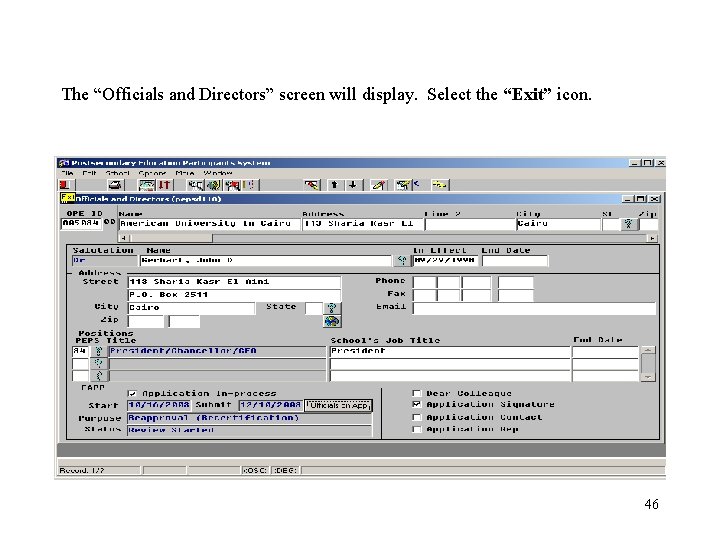Click the first Zip code box
This screenshot has height=540, width=720.
click(146, 321)
